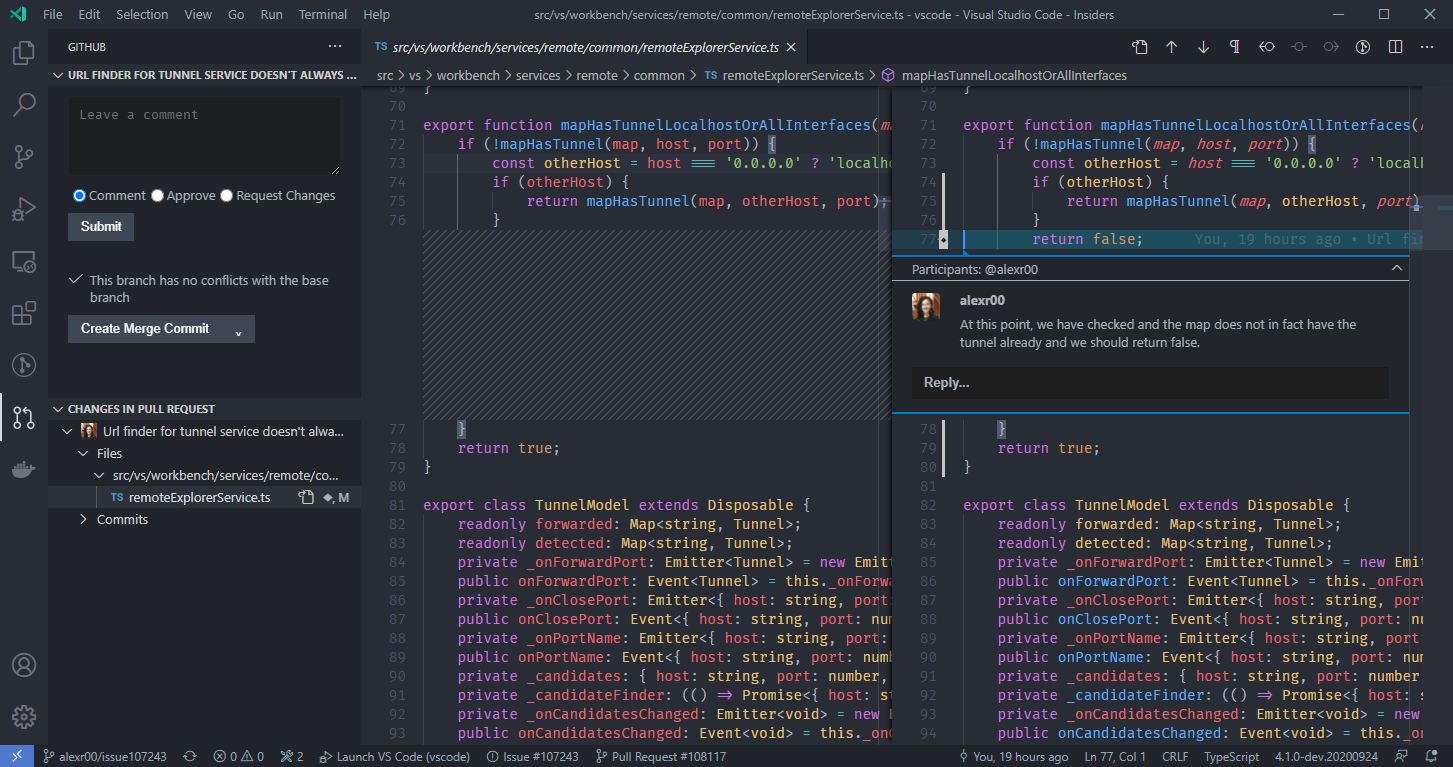Toggle whitespace trimming pilcrow icon

click(x=1235, y=47)
